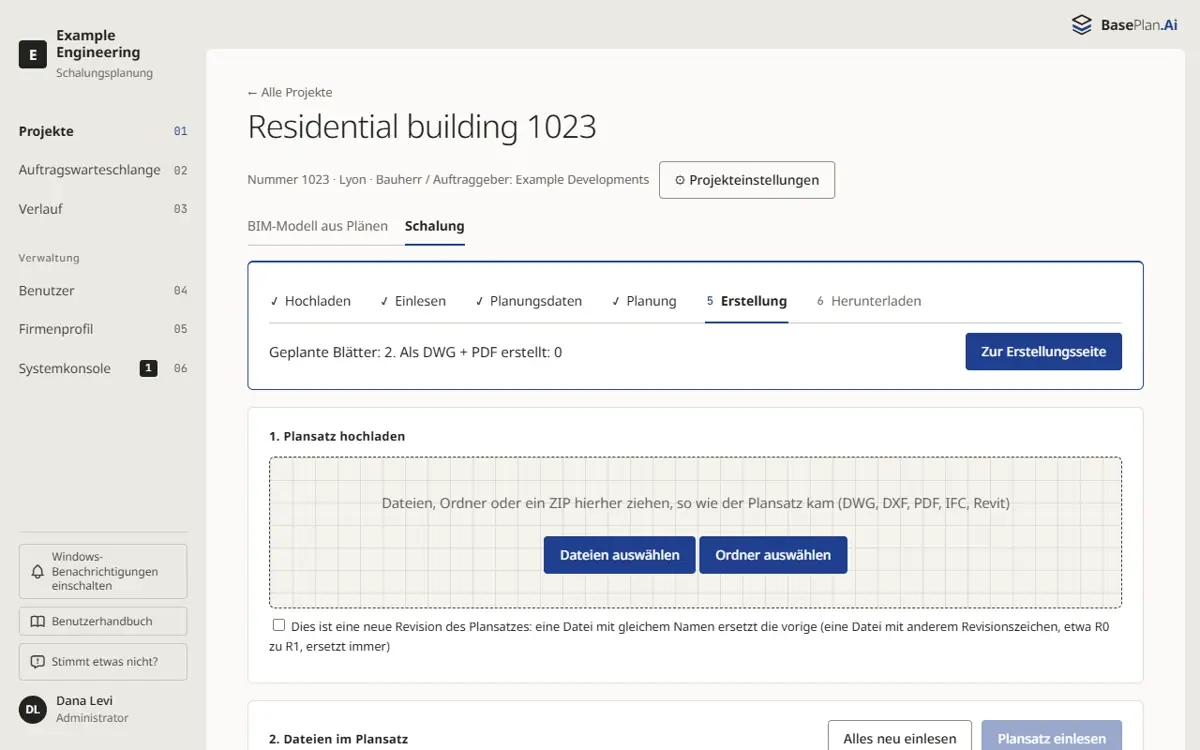Click the '1. Plansatz hochladen' heading
The height and width of the screenshot is (750, 1200).
click(x=337, y=436)
